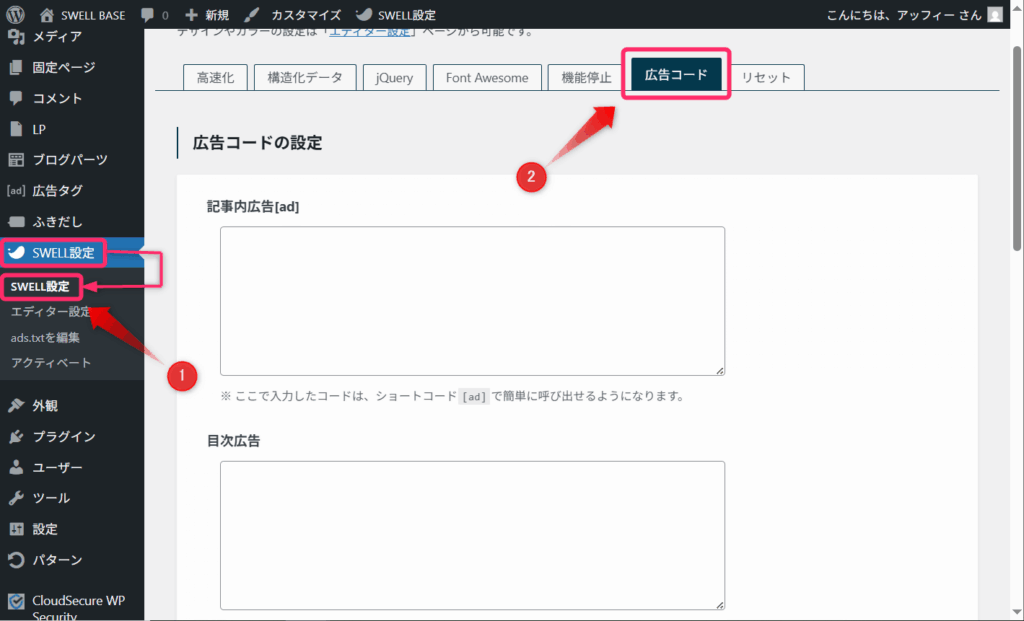Viewport: 1024px width, 621px height.
Task: Click the 目次広告 label
Action: click(x=233, y=441)
